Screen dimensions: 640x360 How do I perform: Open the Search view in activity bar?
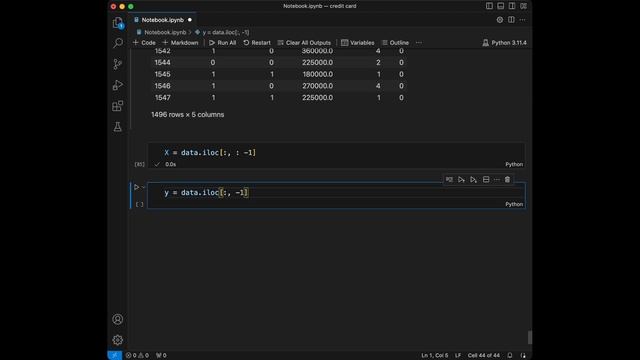(118, 43)
